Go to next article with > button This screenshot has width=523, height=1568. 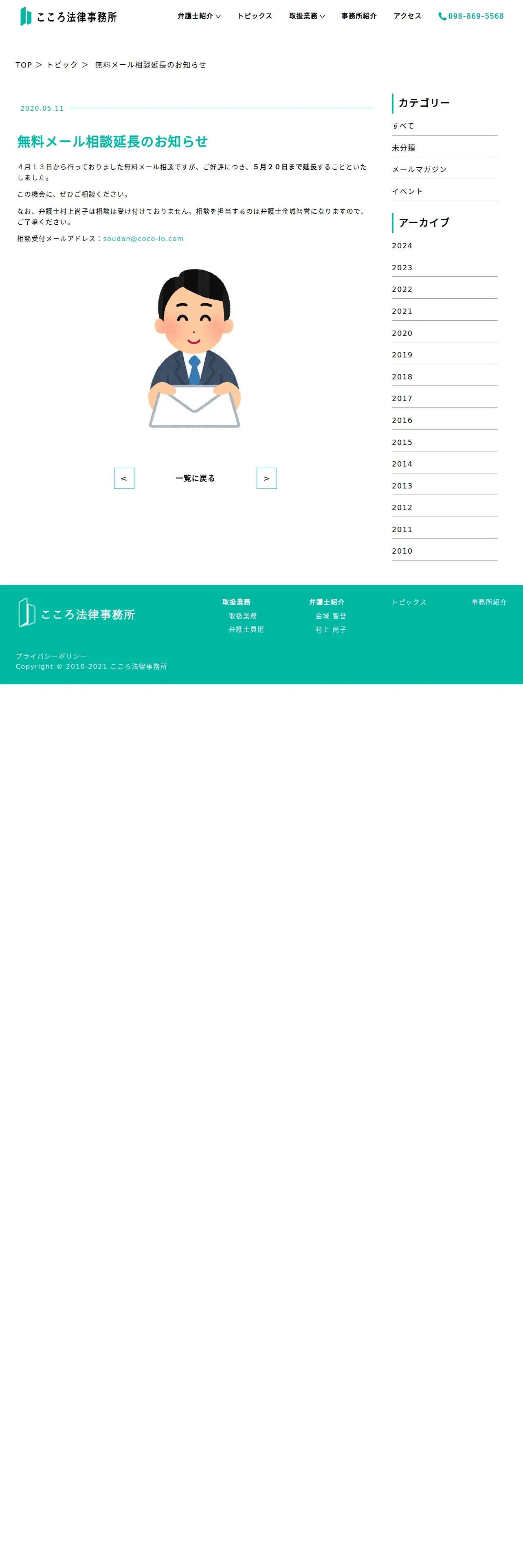(267, 478)
